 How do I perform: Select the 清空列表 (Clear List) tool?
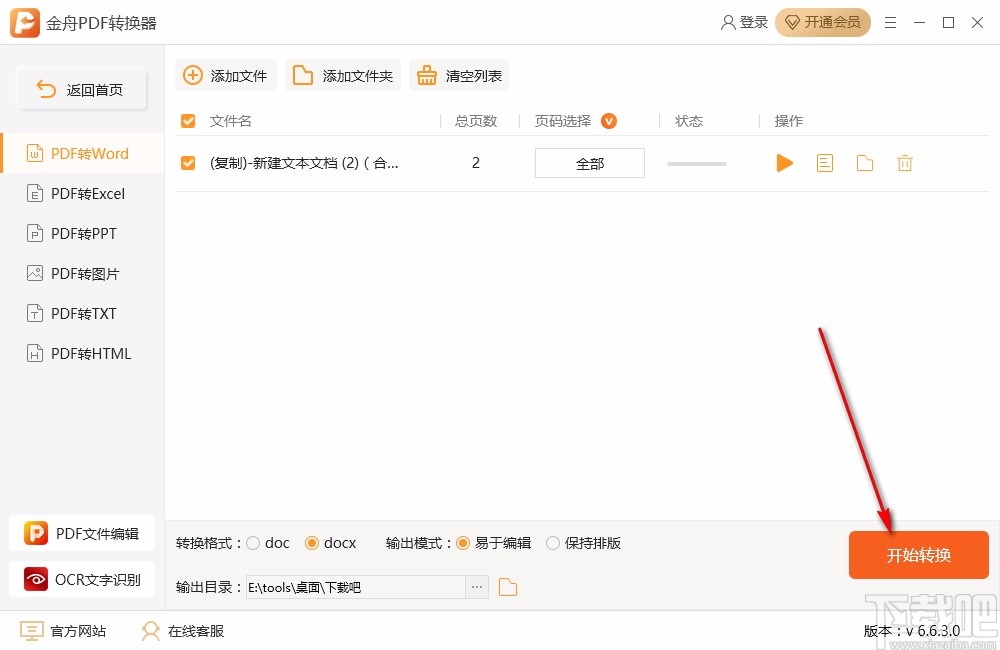tap(459, 74)
